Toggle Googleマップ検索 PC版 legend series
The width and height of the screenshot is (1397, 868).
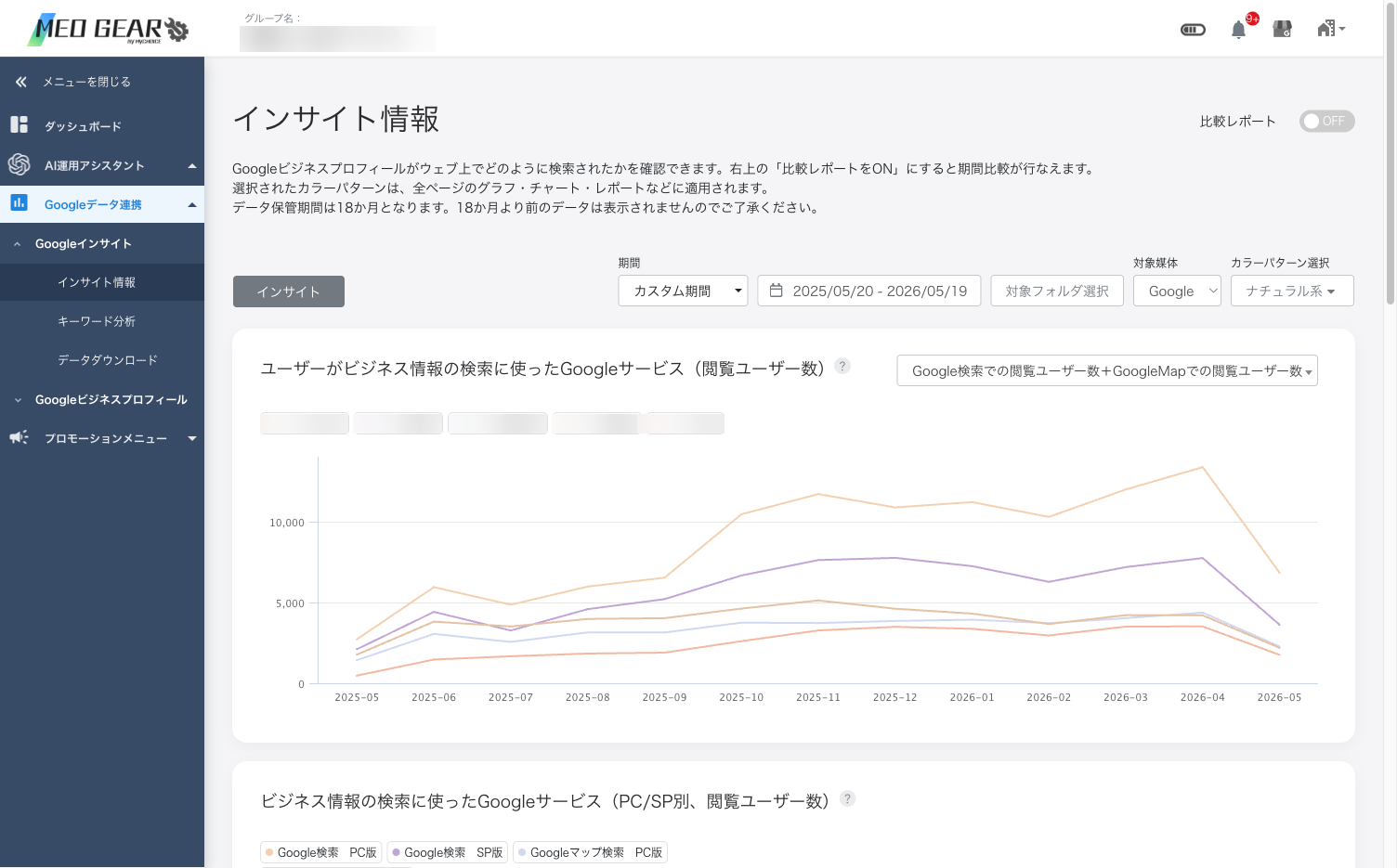590,852
